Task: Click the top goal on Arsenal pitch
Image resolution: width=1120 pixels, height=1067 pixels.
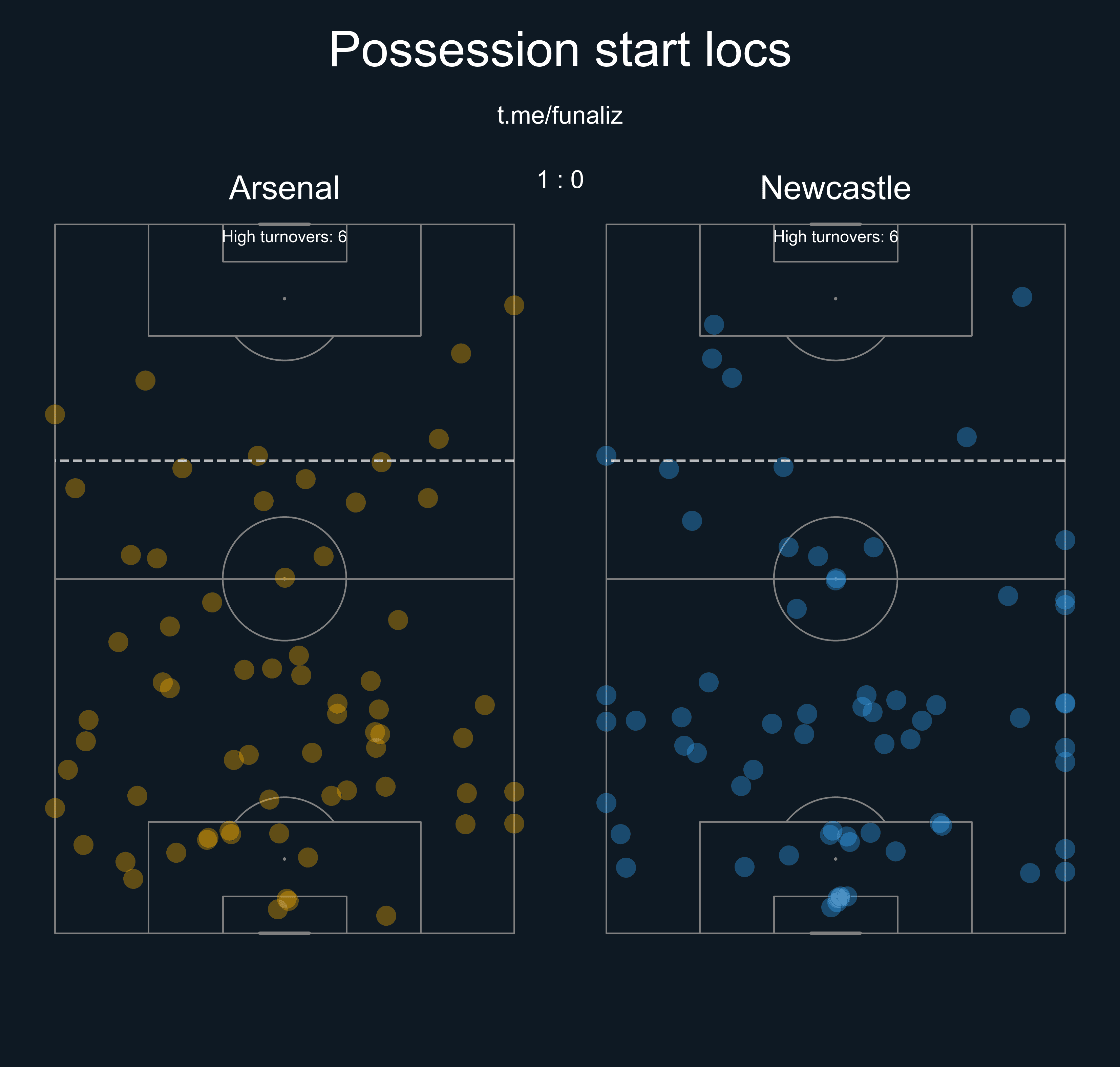Action: click(284, 224)
